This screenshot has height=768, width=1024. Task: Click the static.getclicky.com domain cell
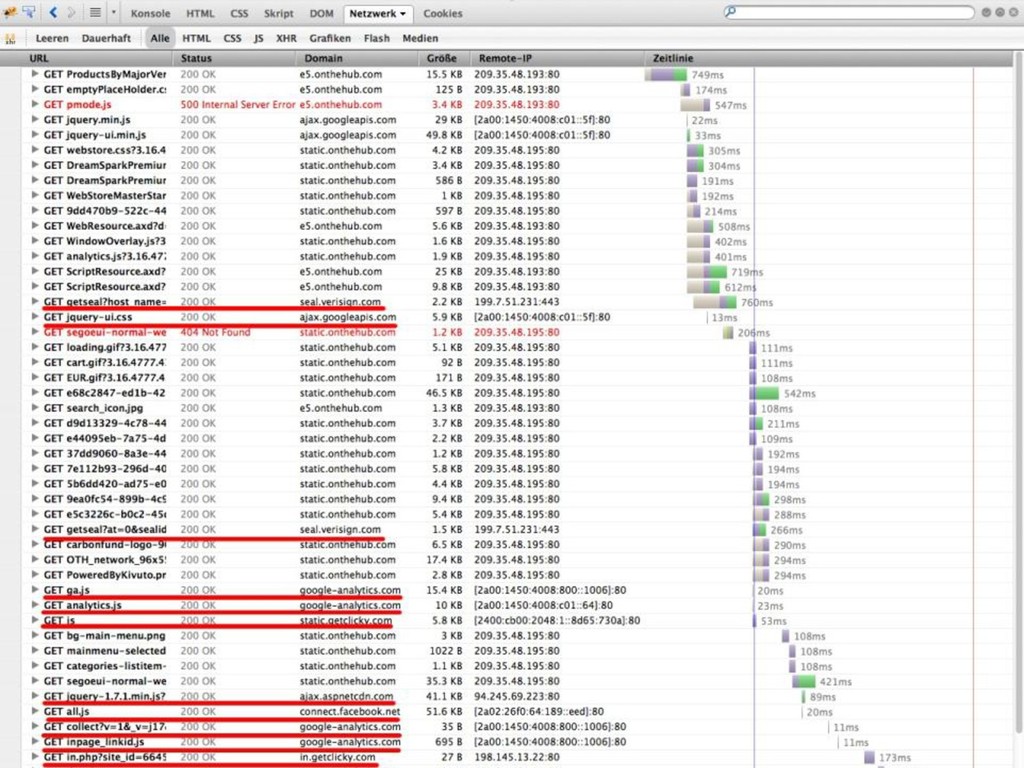coord(346,620)
